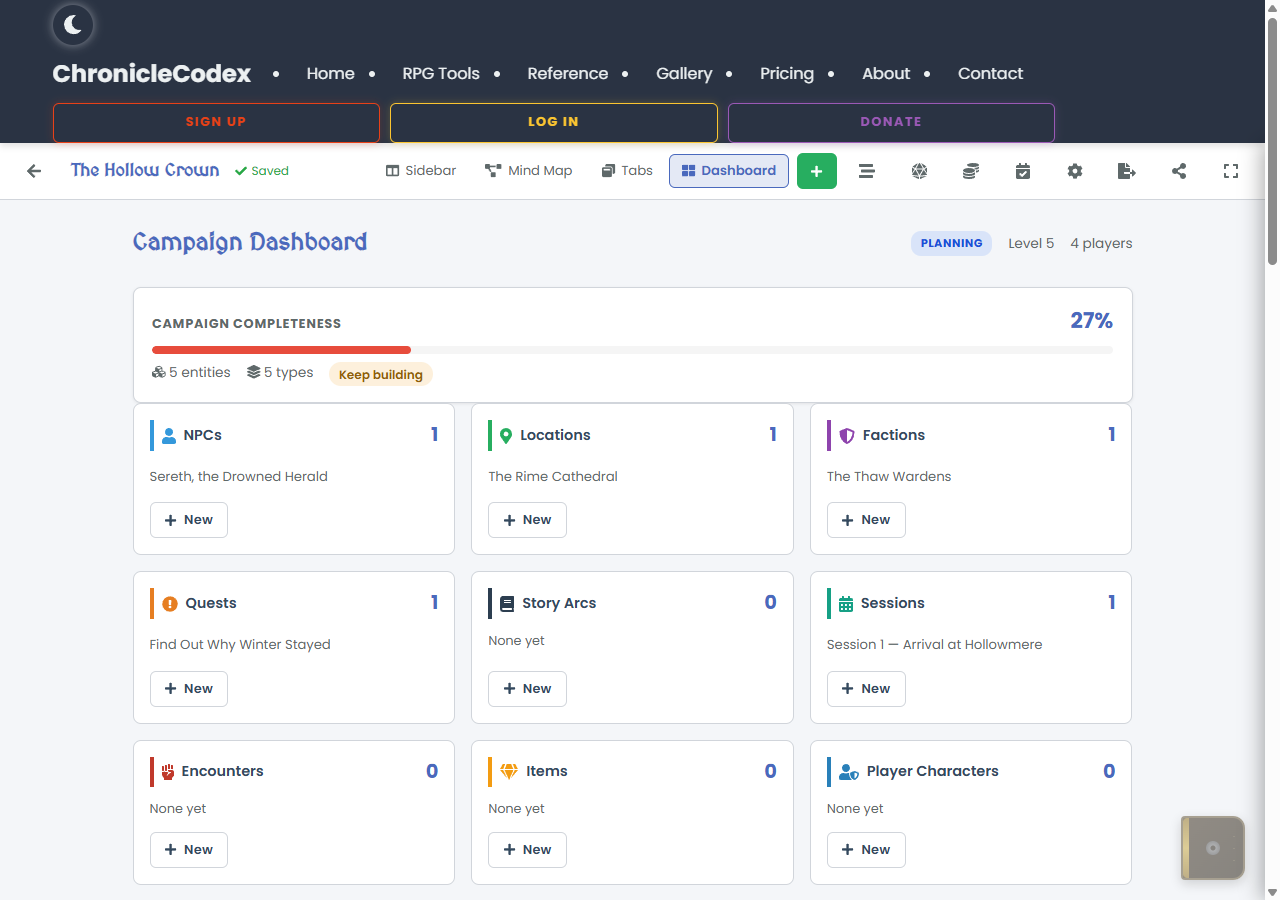The height and width of the screenshot is (900, 1280).
Task: Click the coins stack icon
Action: point(971,171)
